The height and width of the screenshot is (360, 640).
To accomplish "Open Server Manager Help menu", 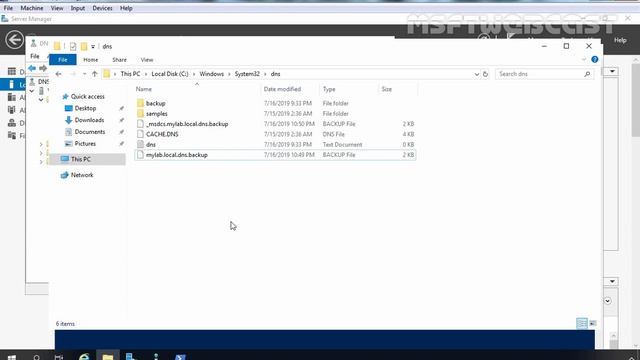I will [x=620, y=40].
